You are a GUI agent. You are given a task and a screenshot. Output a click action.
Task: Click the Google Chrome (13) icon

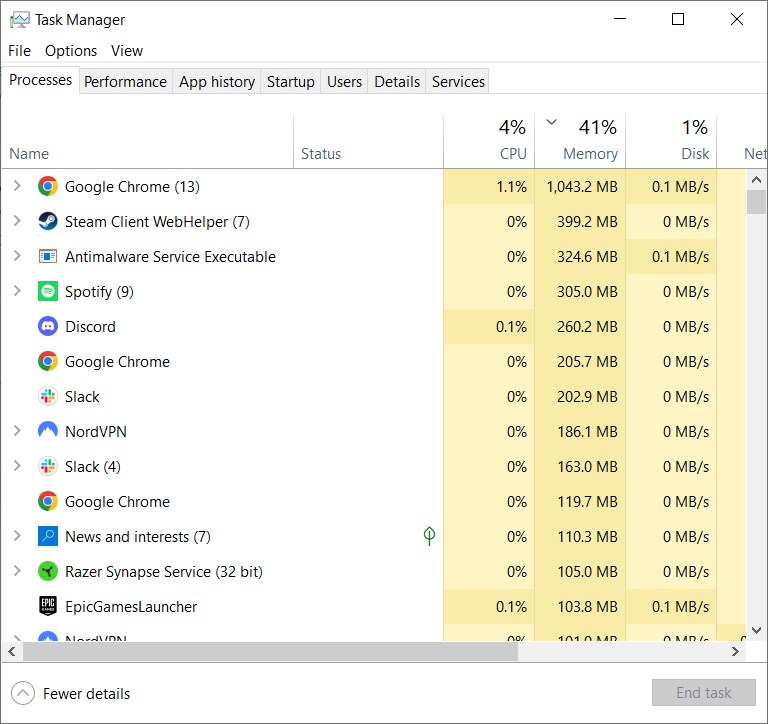[x=48, y=187]
